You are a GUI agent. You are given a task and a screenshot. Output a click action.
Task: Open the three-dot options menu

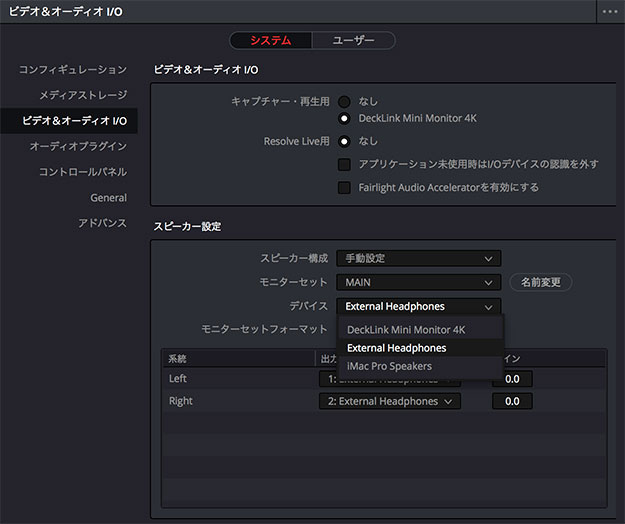point(609,12)
